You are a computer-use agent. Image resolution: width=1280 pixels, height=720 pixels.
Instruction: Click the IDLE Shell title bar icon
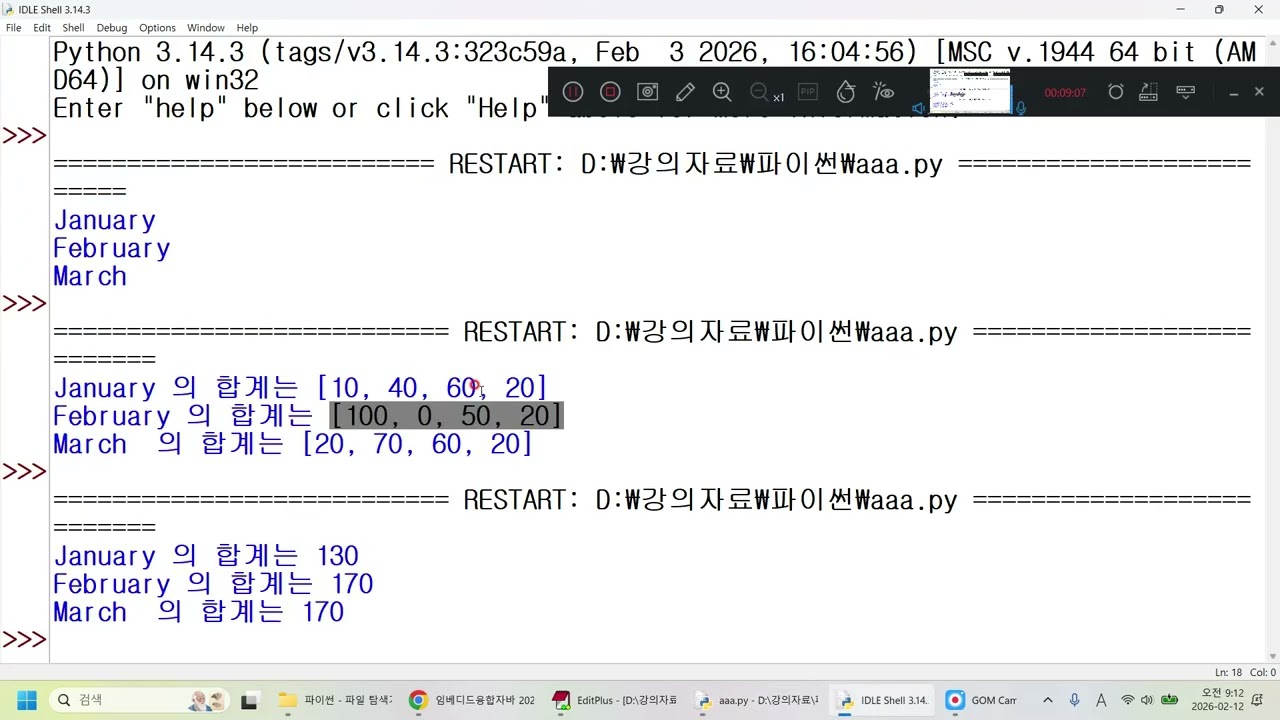(9, 9)
